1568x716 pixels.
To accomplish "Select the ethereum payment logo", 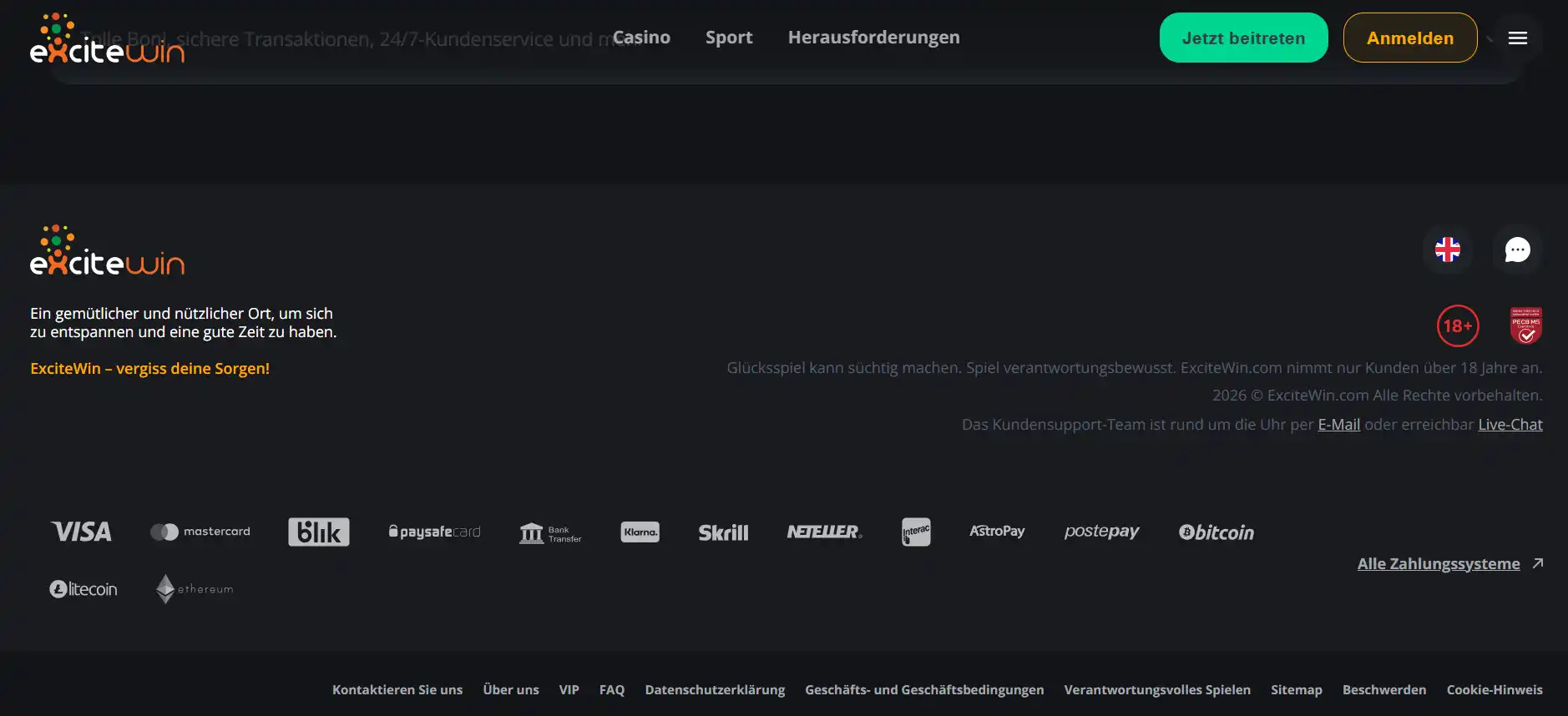I will pyautogui.click(x=195, y=589).
